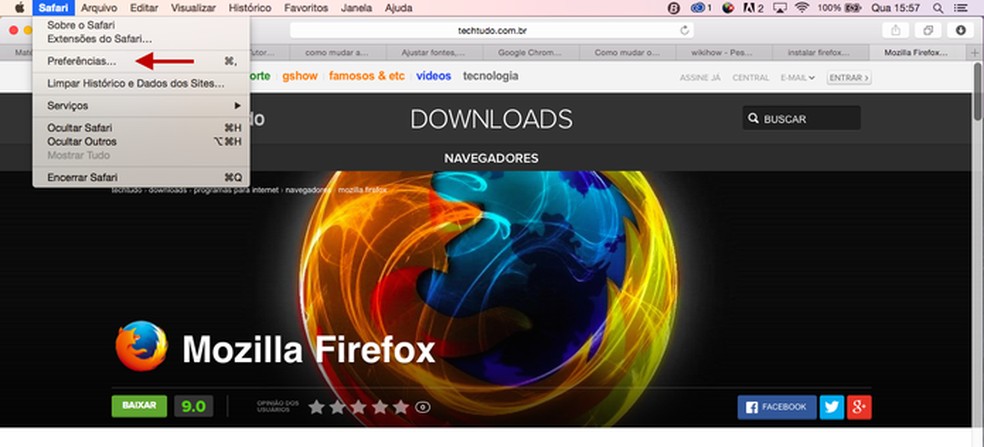This screenshot has width=984, height=447.
Task: Click the NAVEGADORES category heading
Action: [x=491, y=158]
